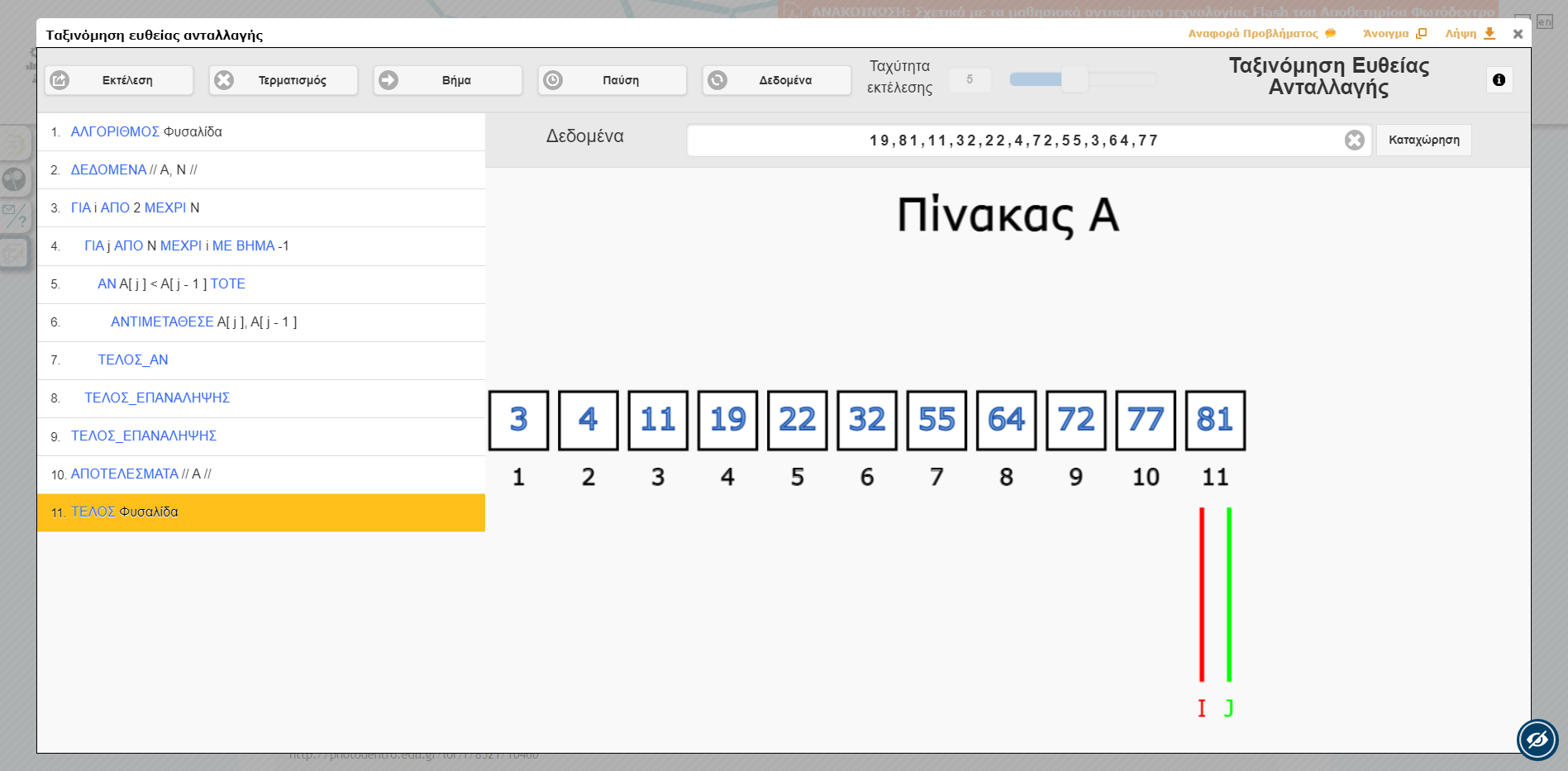
Task: Close the Ταξινόμηση ευθείας ανταλλαγής dialog
Action: tap(1518, 34)
